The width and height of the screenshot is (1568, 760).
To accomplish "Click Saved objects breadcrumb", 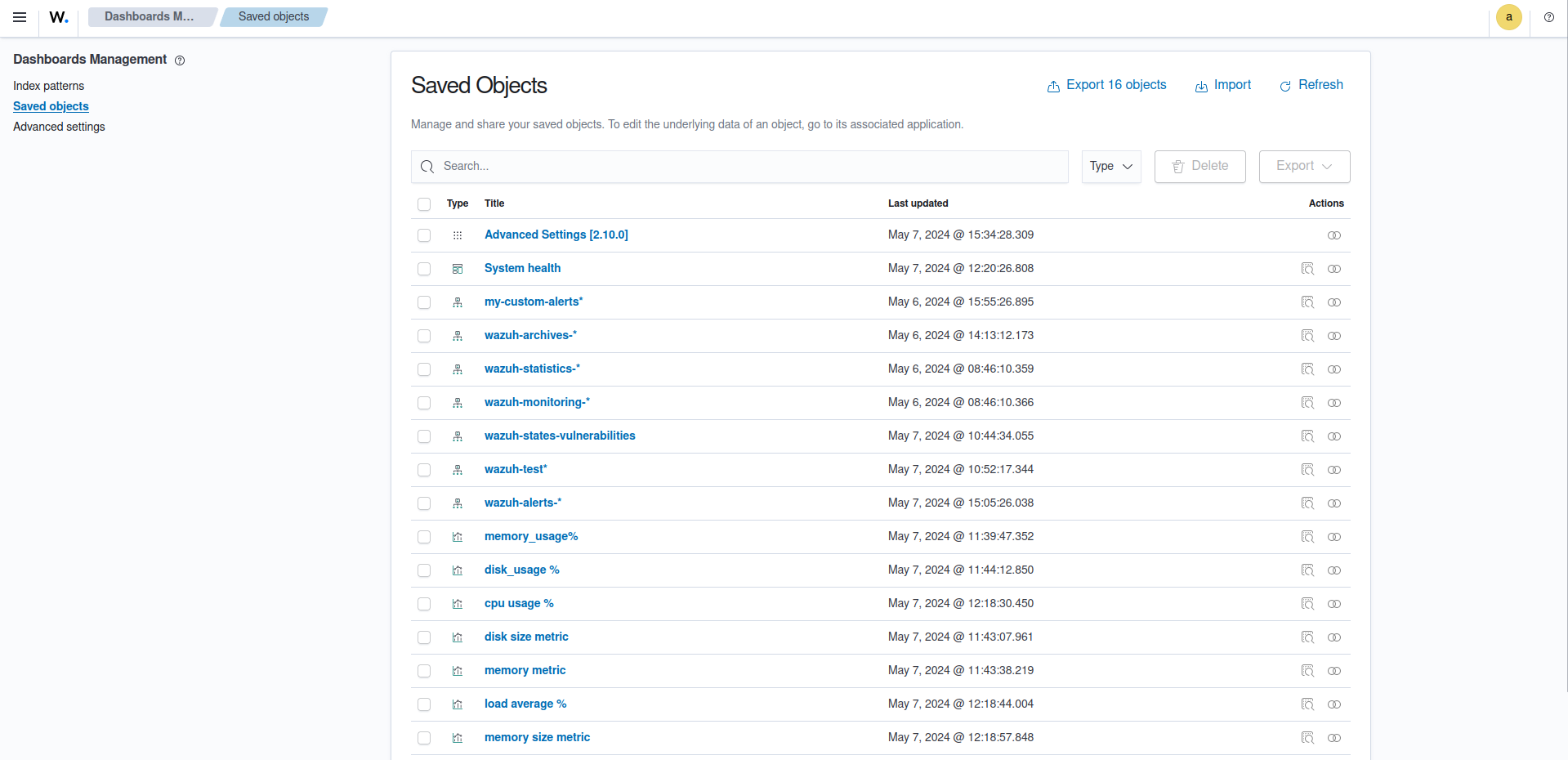I will click(x=274, y=16).
